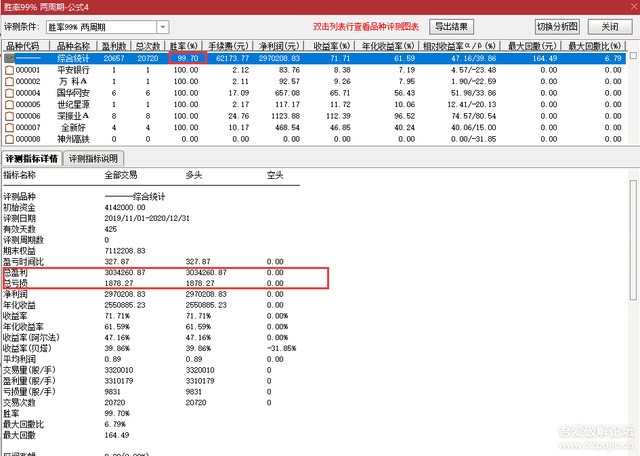Click the 交易次数 label in details
Image resolution: width=640 pixels, height=456 pixels.
coord(19,403)
